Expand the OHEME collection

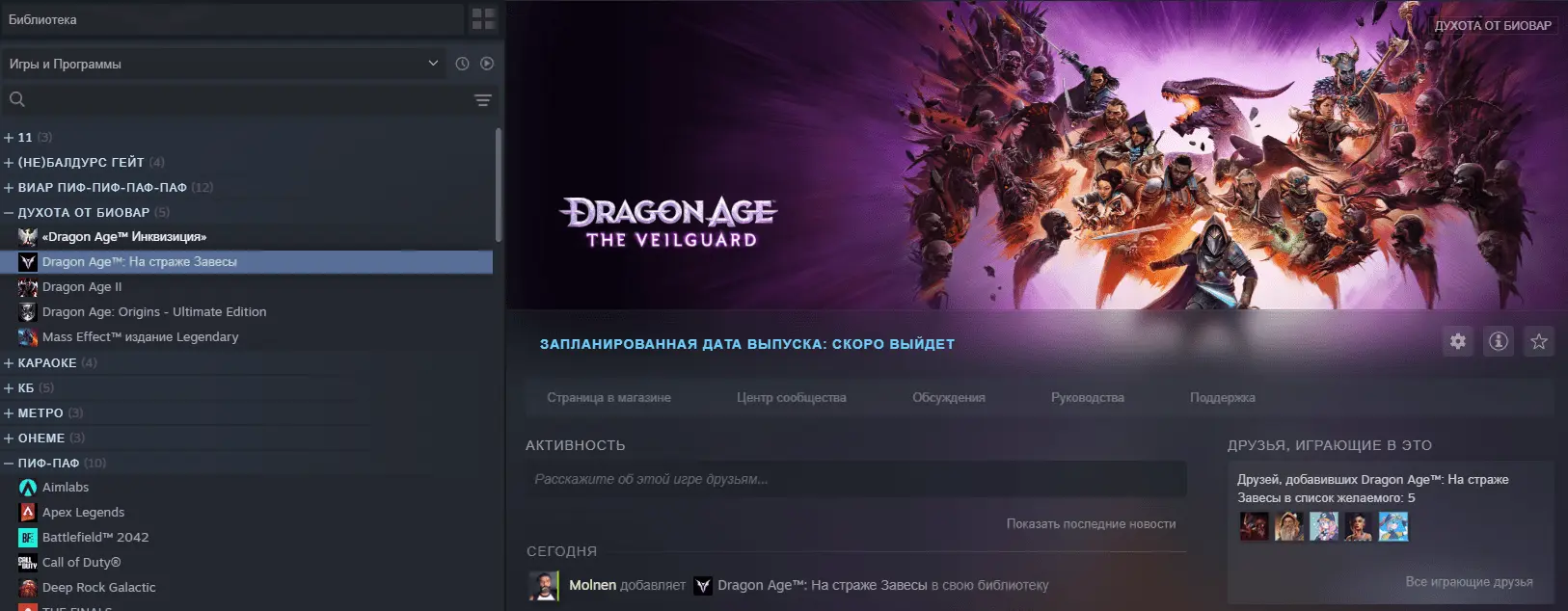(x=9, y=438)
